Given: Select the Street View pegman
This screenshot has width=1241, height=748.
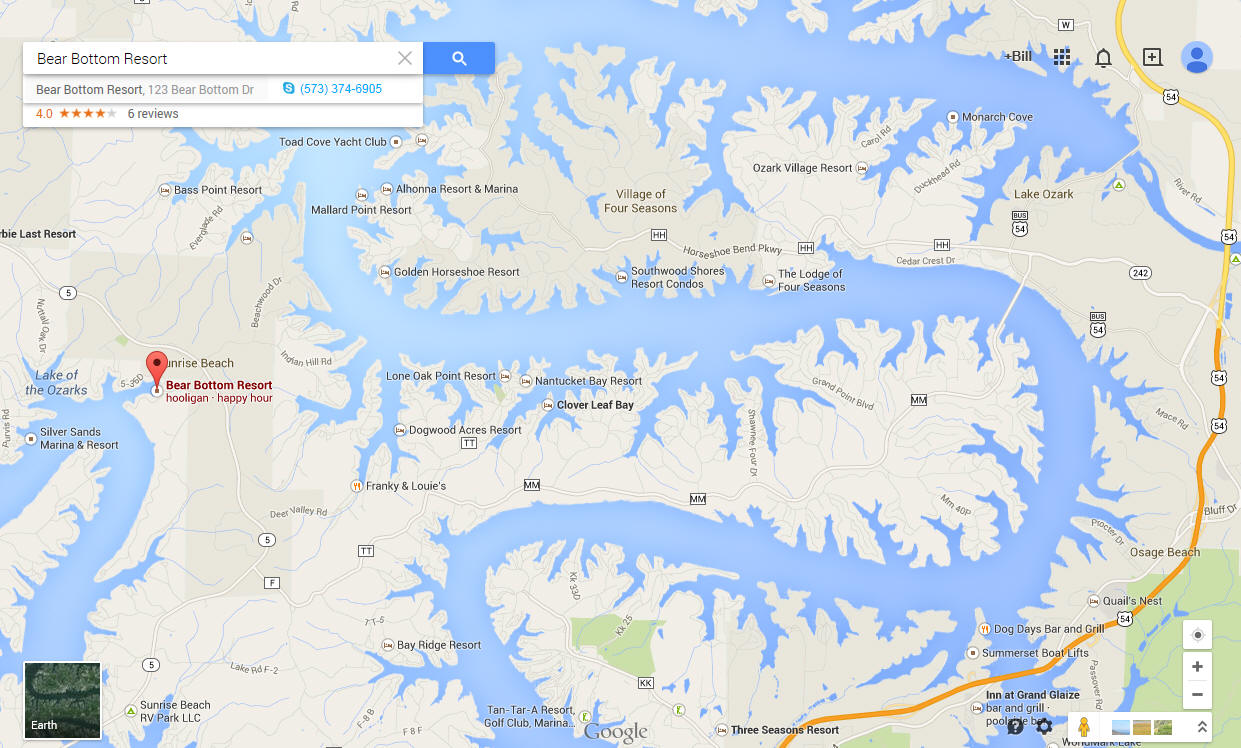Looking at the screenshot, I should click(1084, 727).
